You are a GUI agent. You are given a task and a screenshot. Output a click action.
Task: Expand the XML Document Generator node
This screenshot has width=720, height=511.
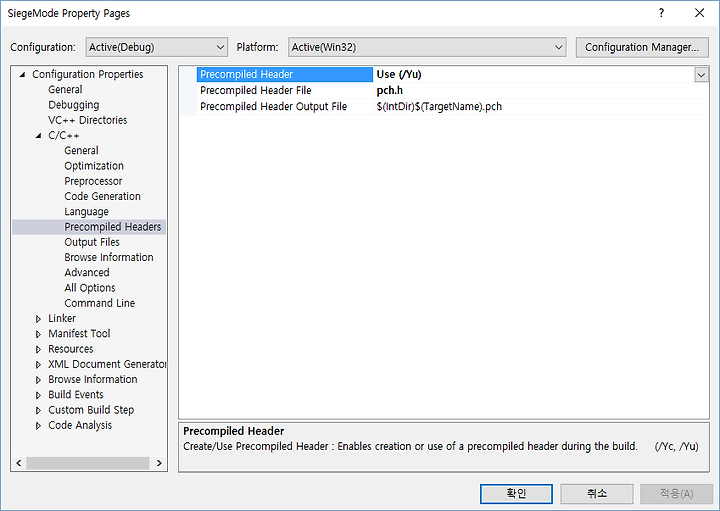click(x=39, y=365)
